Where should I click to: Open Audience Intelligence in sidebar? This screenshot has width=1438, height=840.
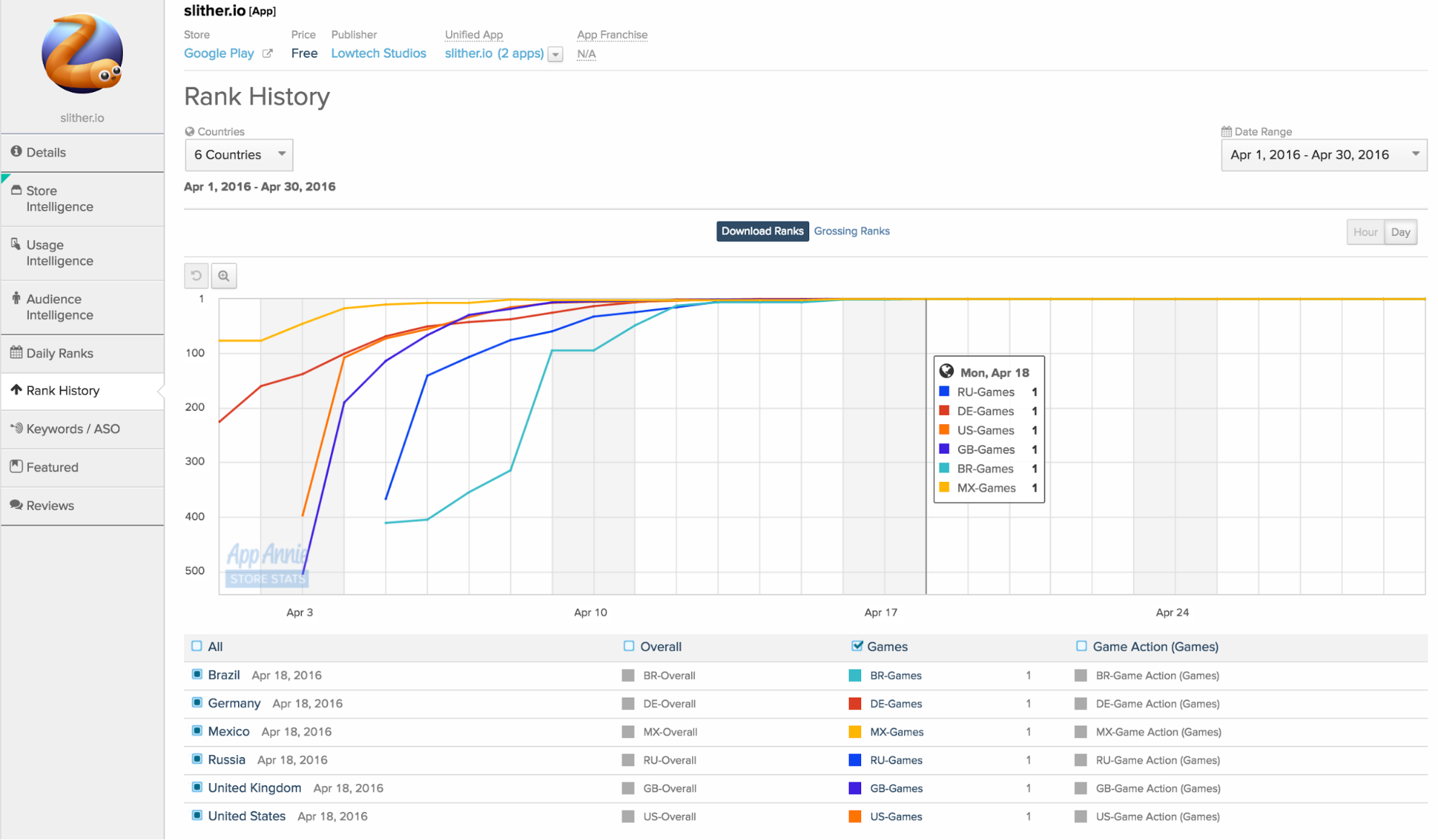(x=82, y=307)
